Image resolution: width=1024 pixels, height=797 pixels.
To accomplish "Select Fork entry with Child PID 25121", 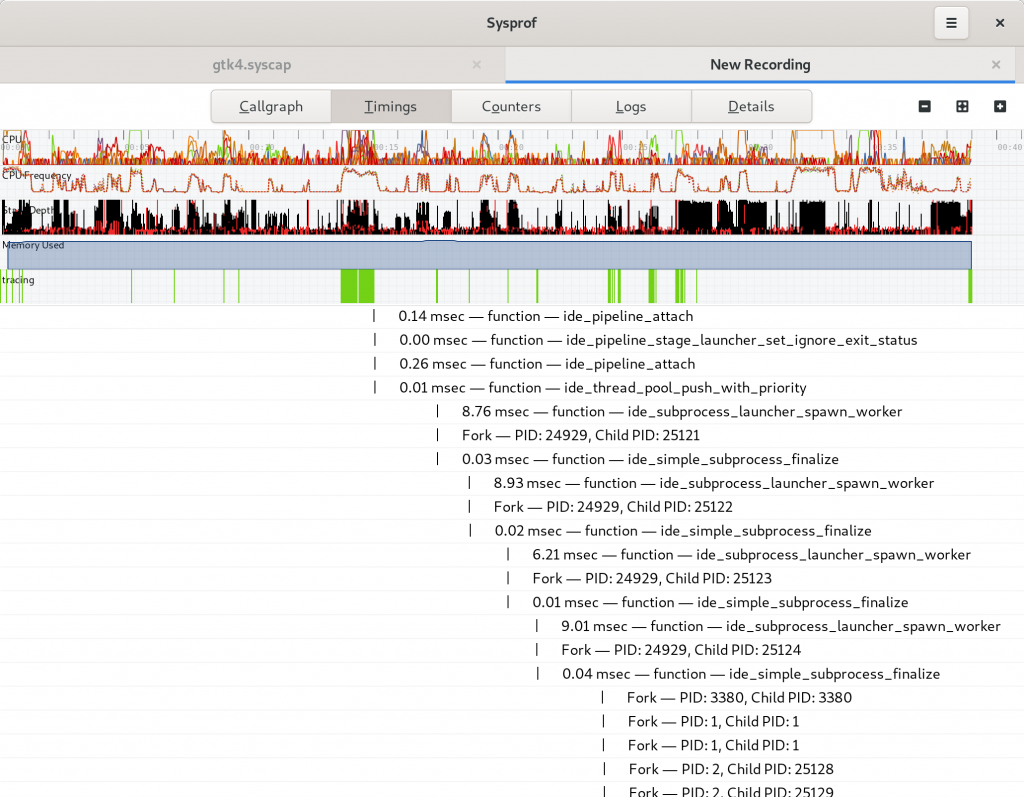I will click(x=512, y=436).
